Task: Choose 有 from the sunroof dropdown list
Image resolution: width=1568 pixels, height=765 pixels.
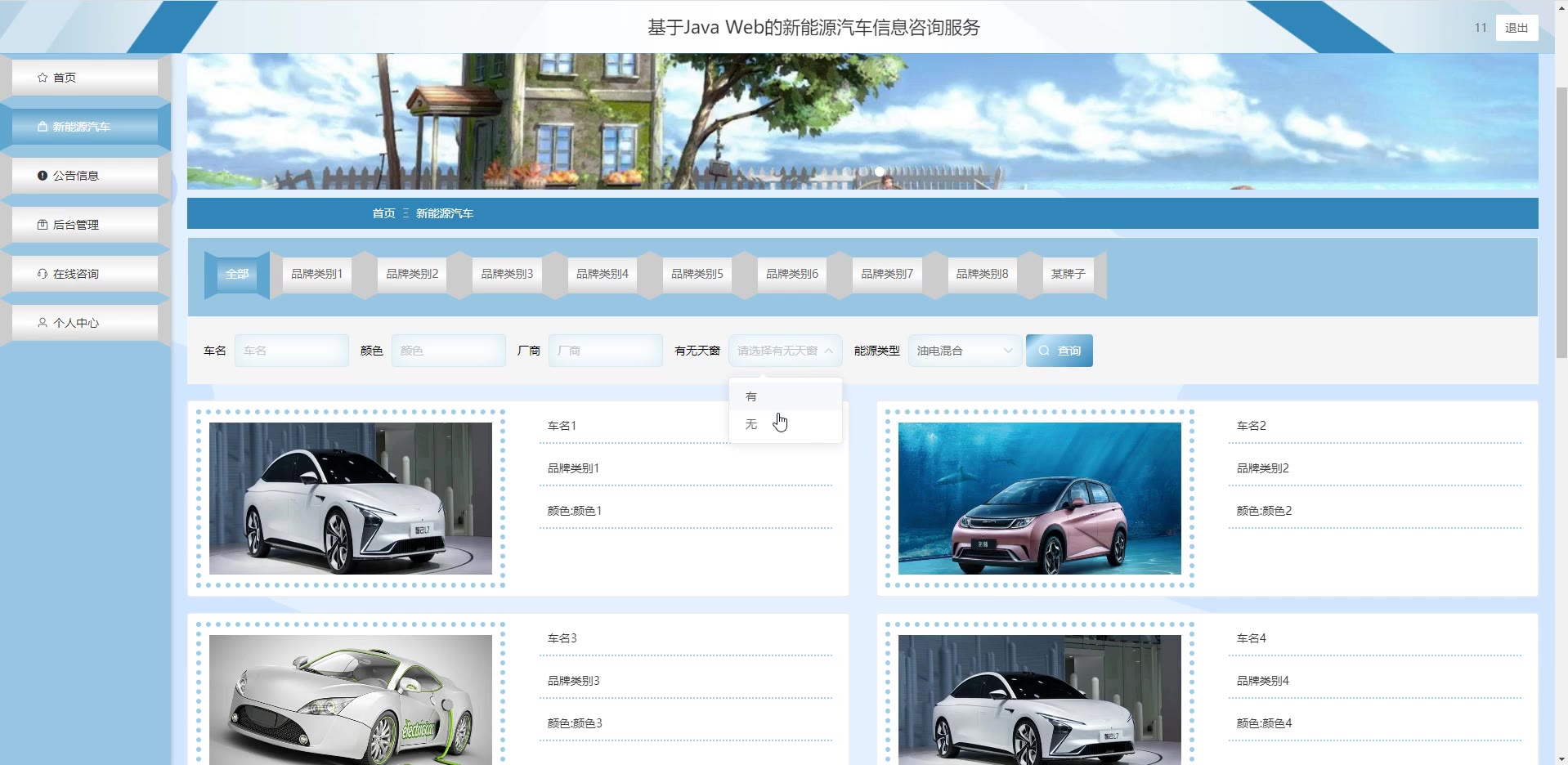Action: 785,396
